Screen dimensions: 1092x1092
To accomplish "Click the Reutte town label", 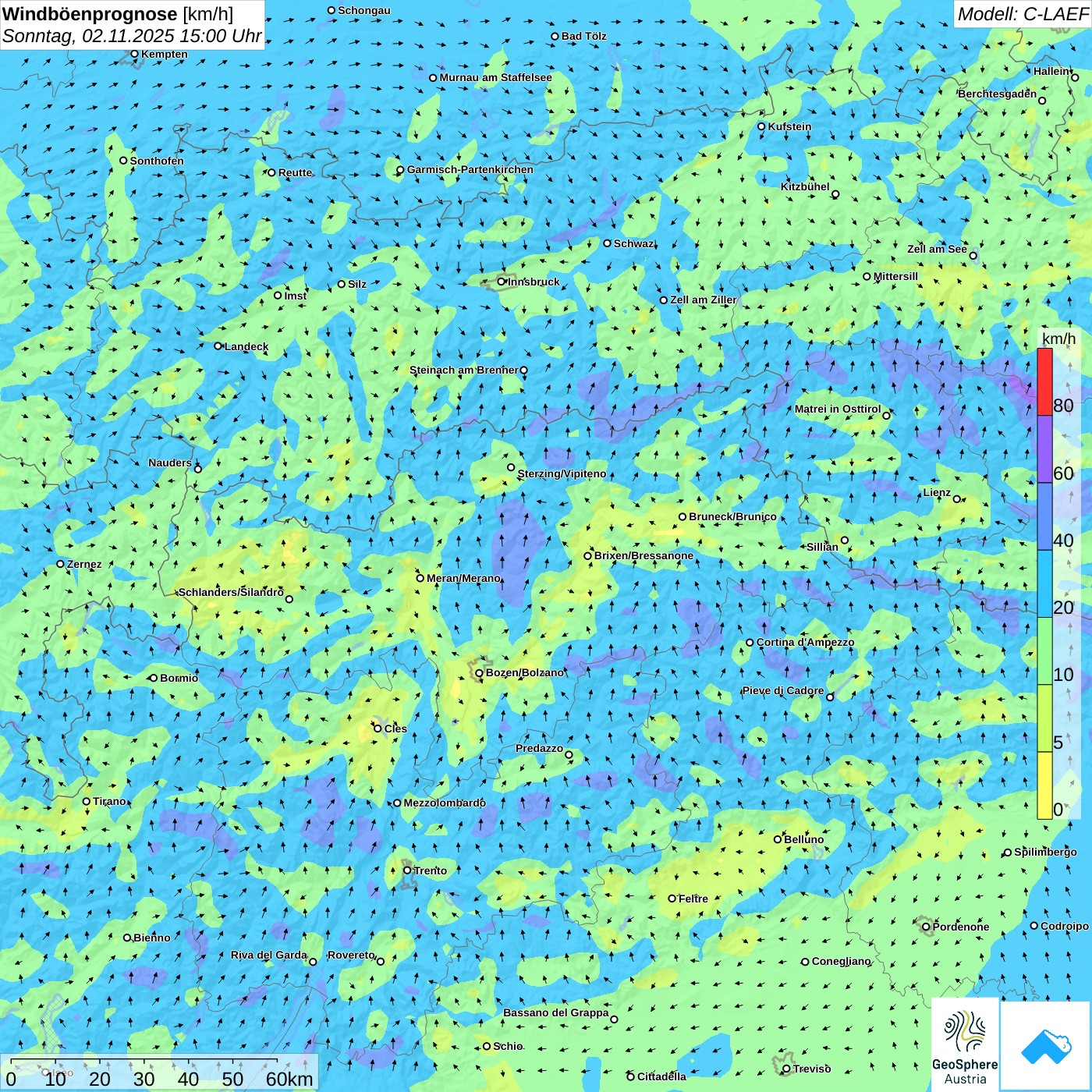I will (295, 172).
